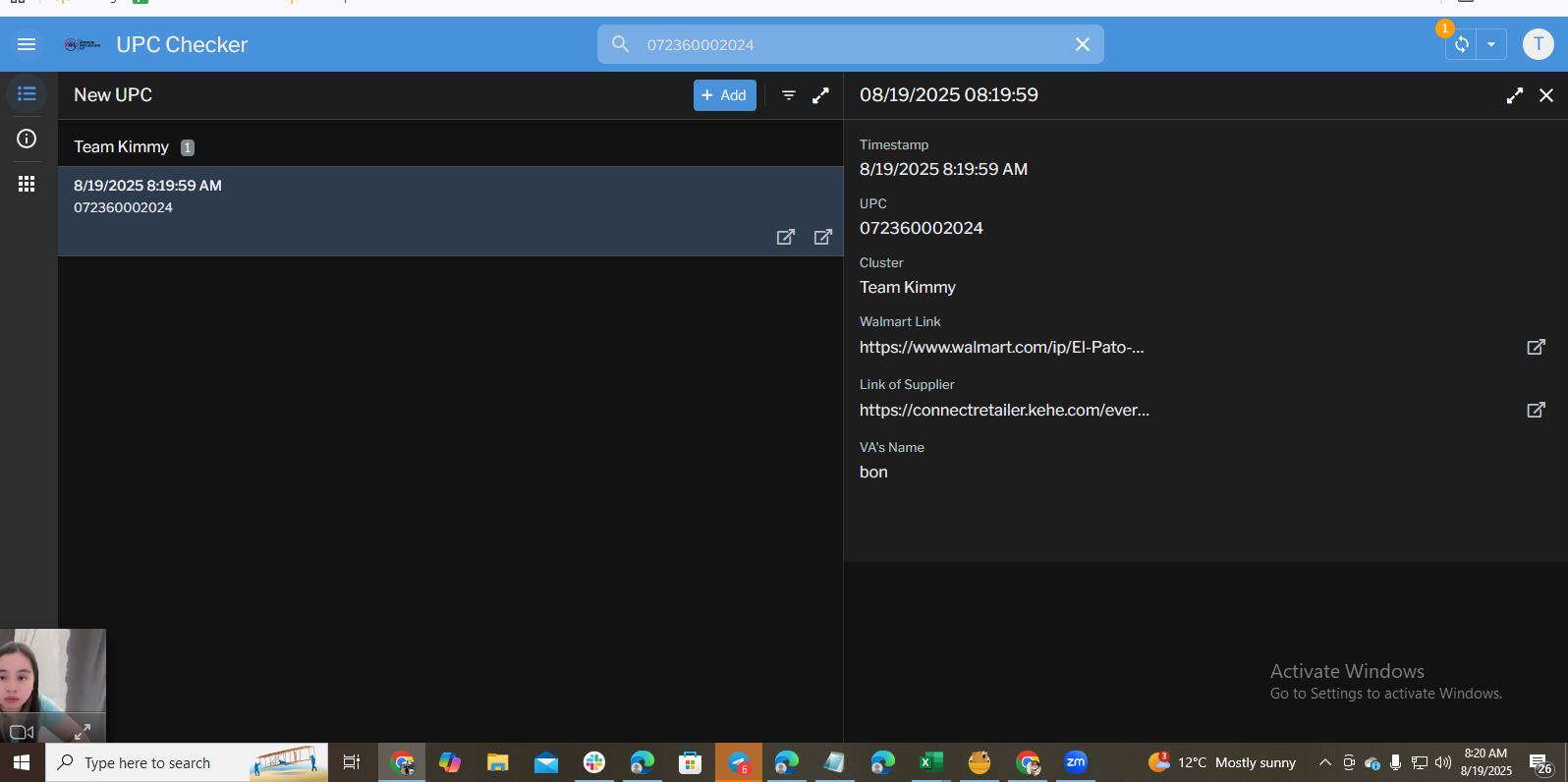Open the info sidebar icon

point(27,139)
